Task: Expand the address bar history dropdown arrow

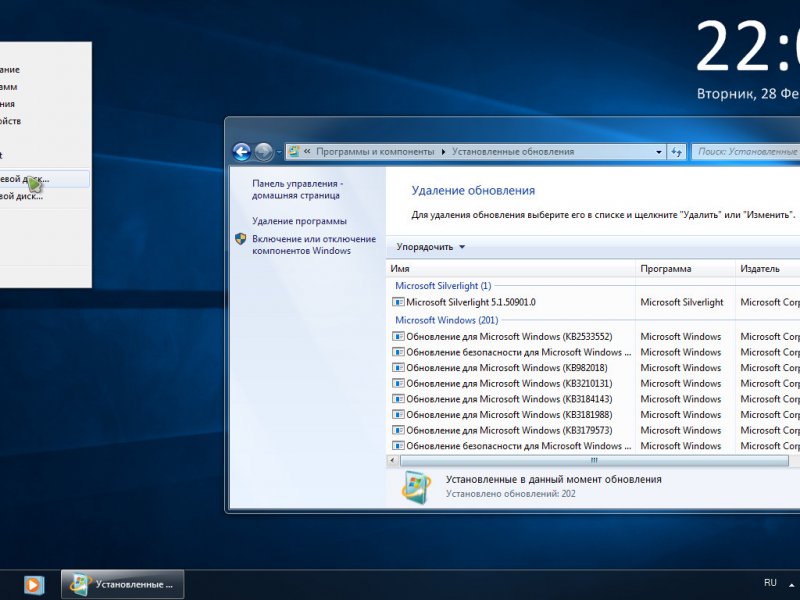Action: tap(658, 152)
